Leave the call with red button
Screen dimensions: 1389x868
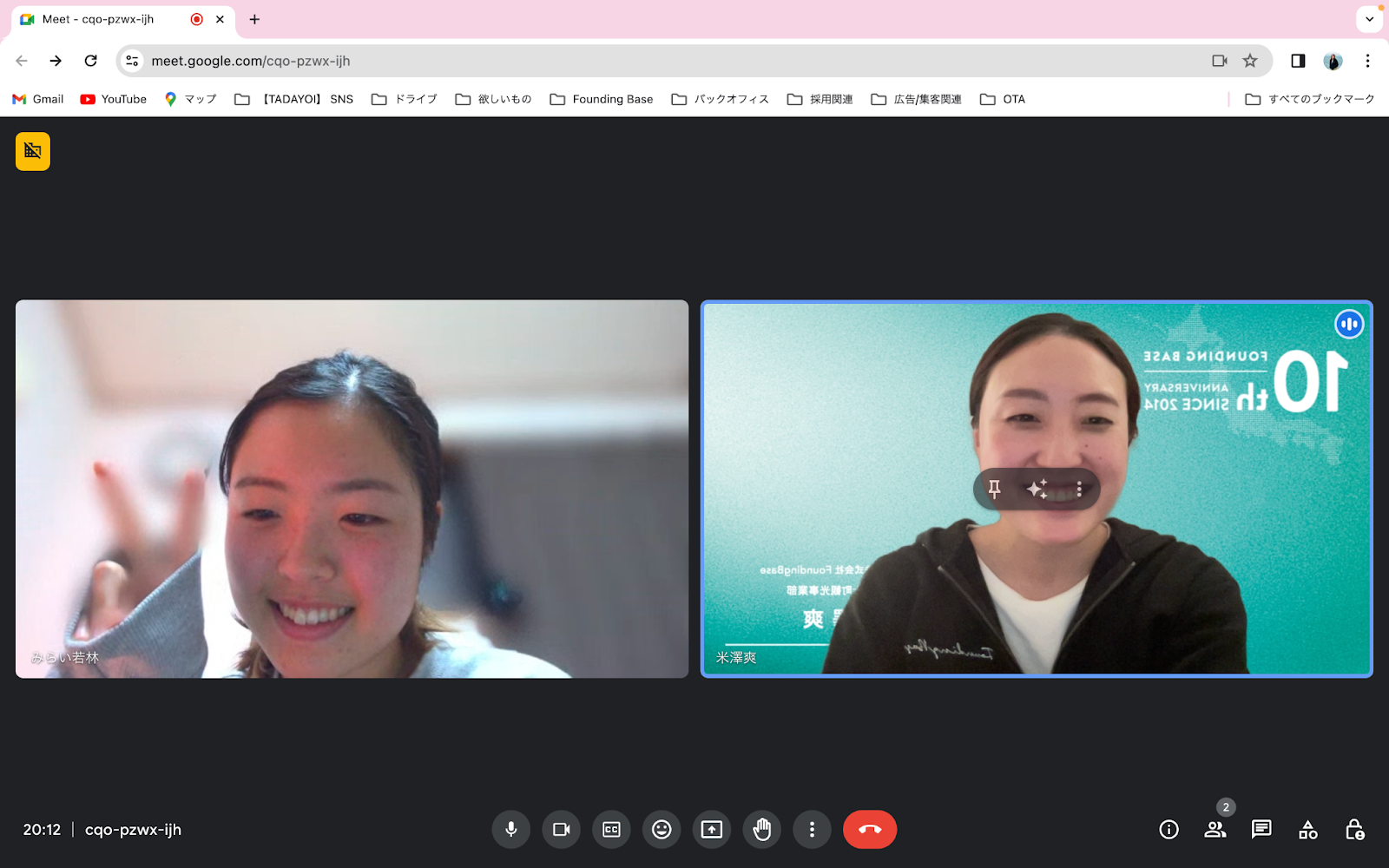point(870,830)
